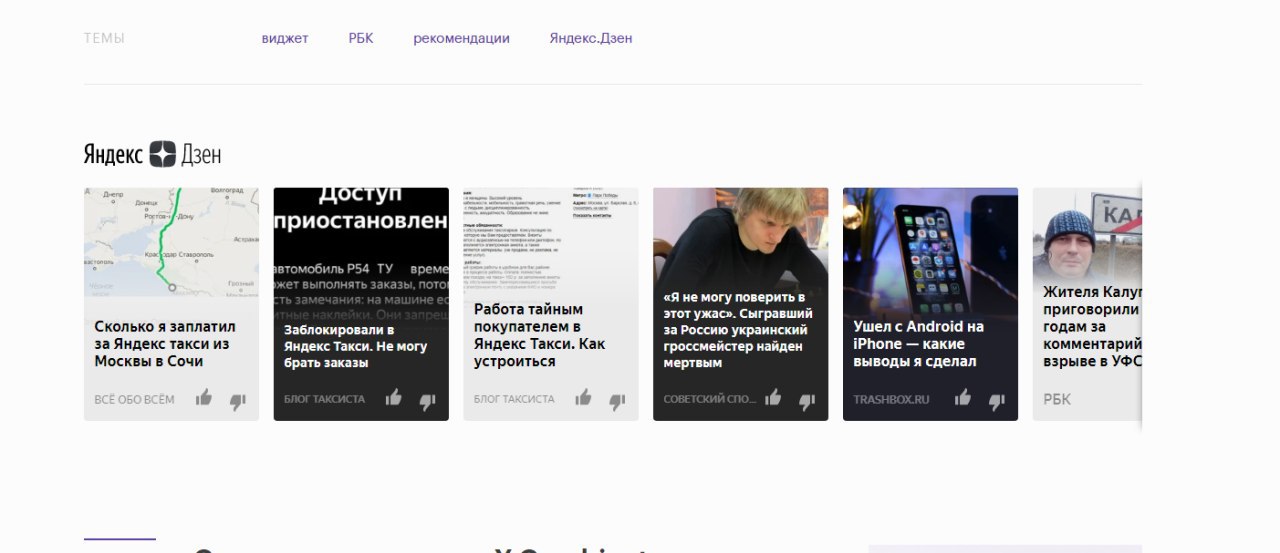Click 'БЛОГ ТАКСИСТА' on the mystery shopper card
This screenshot has width=1280, height=553.
514,399
